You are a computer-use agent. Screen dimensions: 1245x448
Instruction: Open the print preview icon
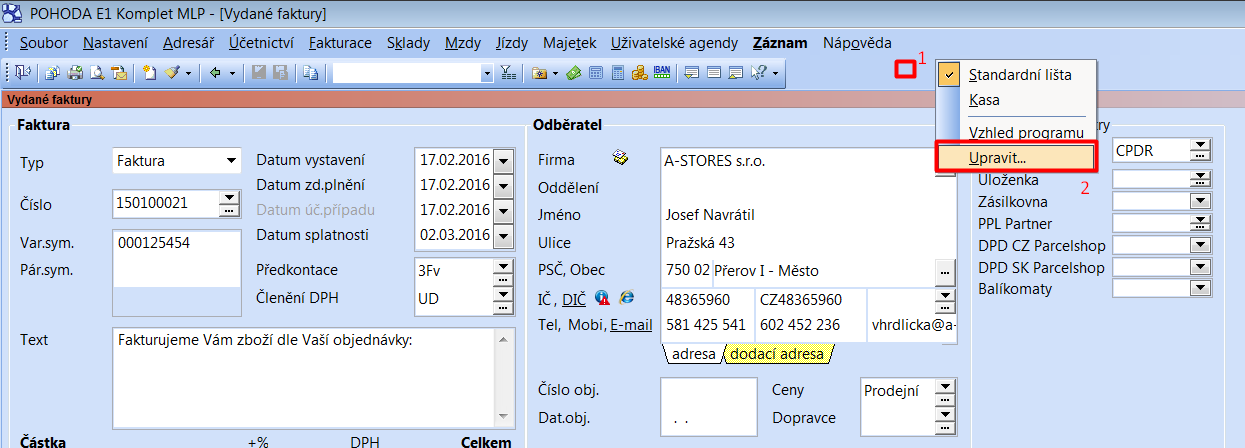pyautogui.click(x=97, y=72)
